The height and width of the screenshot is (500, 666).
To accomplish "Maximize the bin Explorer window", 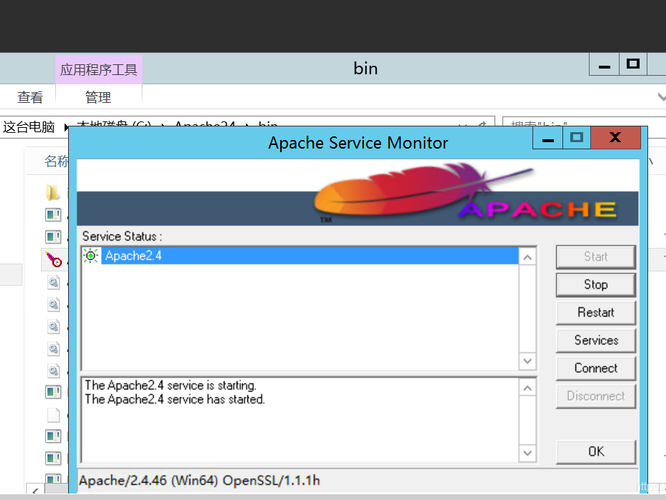I will (633, 65).
